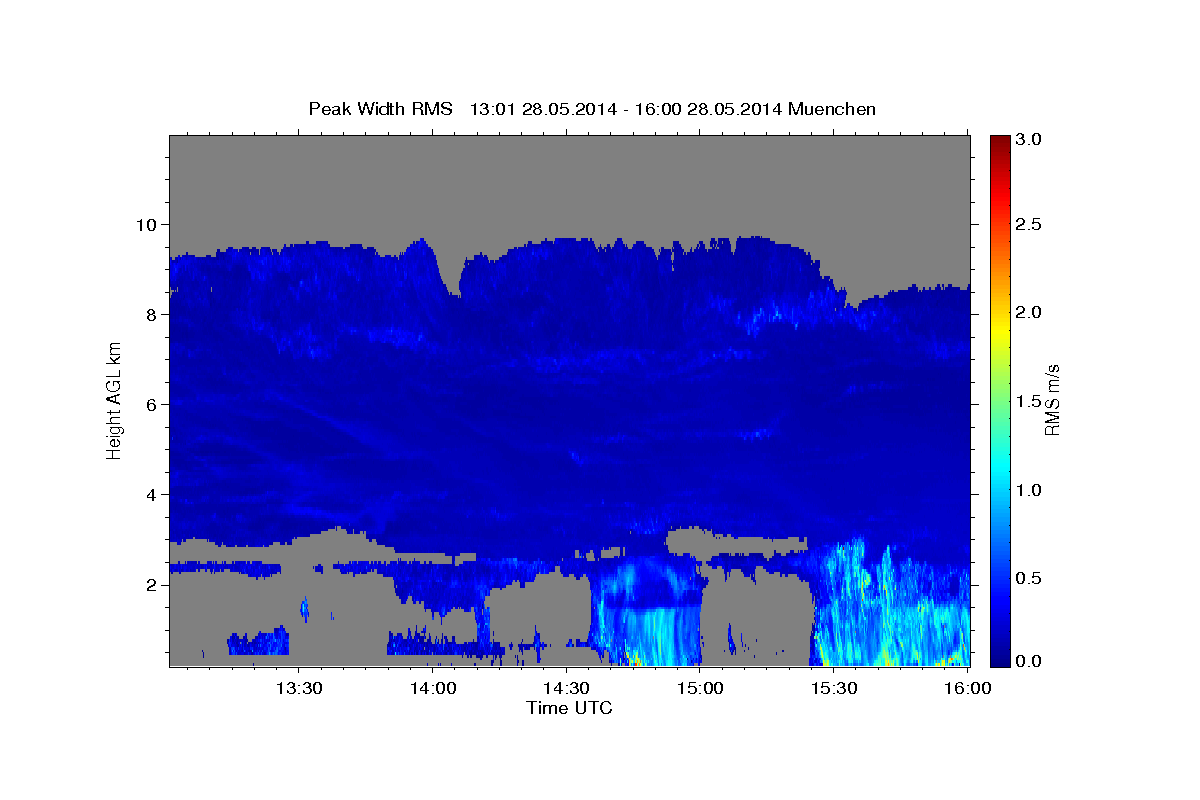Click the height axis label '6'
1200x800 pixels.
[x=152, y=404]
